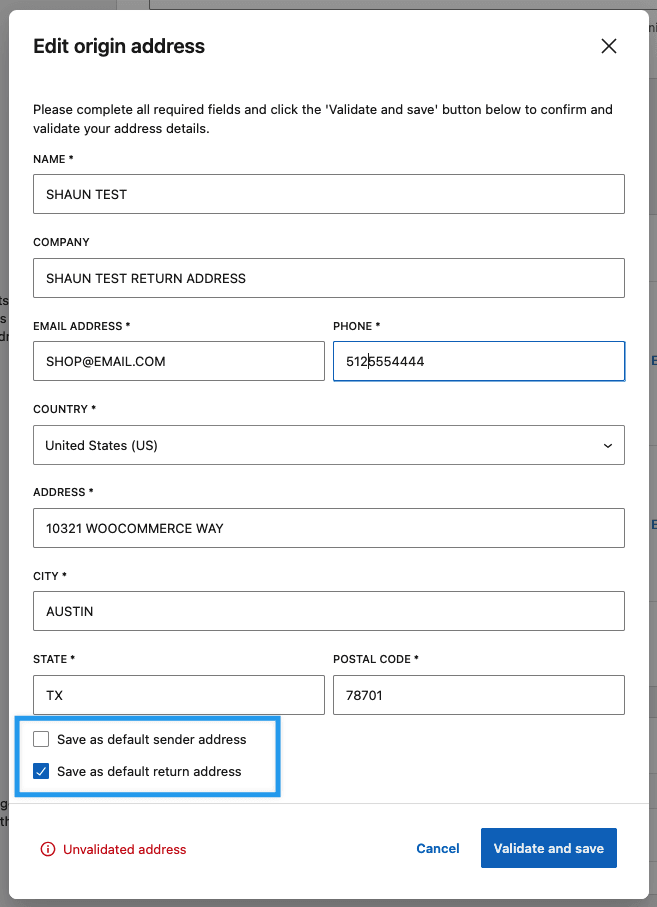Focus the Phone number field
The height and width of the screenshot is (907, 657).
tap(479, 361)
